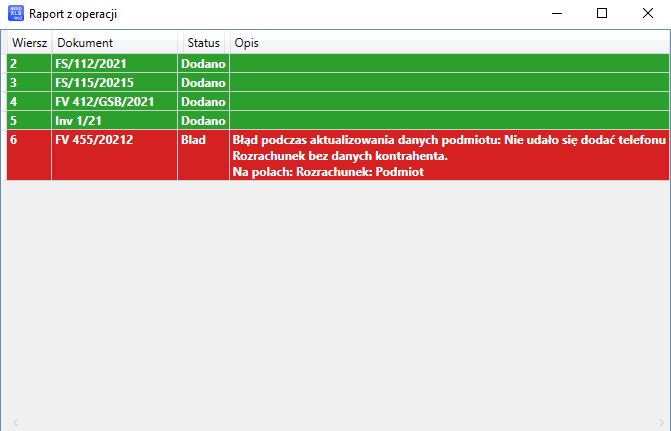Image resolution: width=671 pixels, height=431 pixels.
Task: Click the right arrow of horizontal scrollbar
Action: [658, 424]
